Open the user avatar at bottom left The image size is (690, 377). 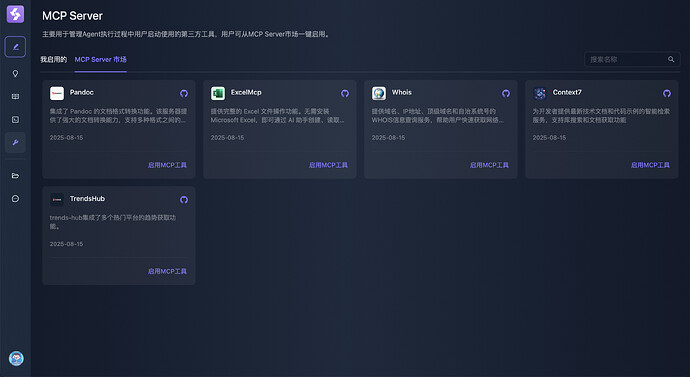pyautogui.click(x=16, y=359)
